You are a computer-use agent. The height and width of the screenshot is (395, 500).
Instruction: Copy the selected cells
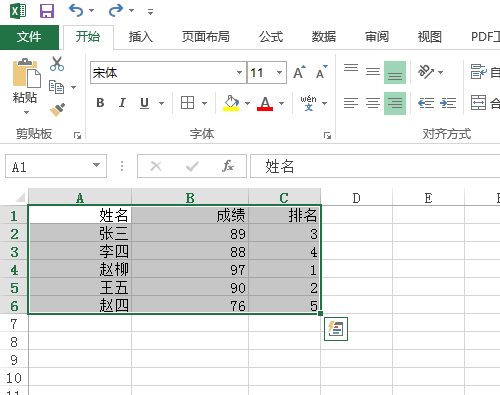coord(56,87)
